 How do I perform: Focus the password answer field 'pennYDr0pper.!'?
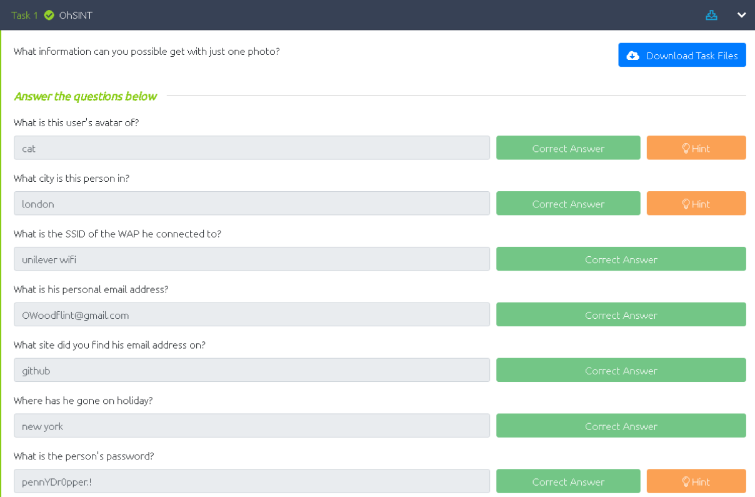click(x=252, y=482)
